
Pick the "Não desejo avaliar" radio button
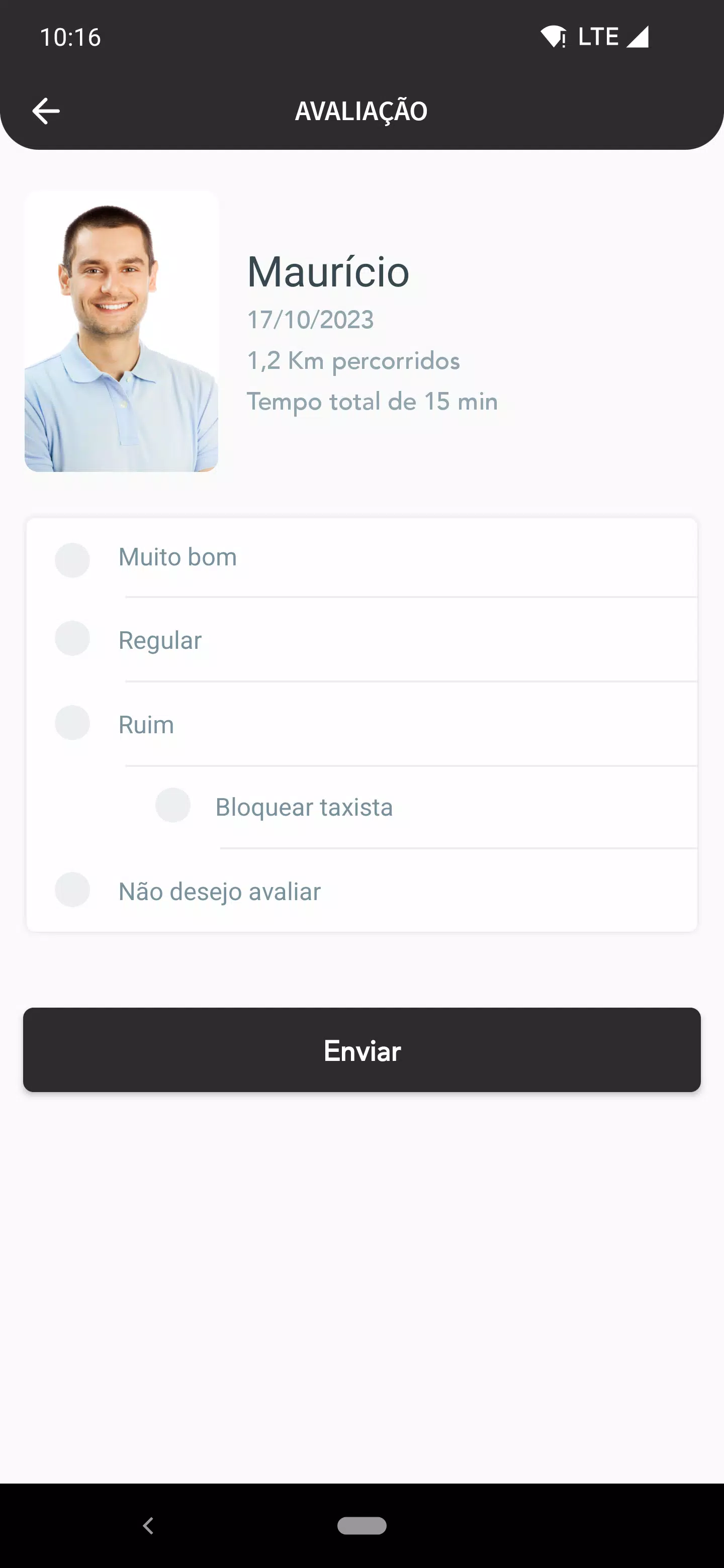72,890
